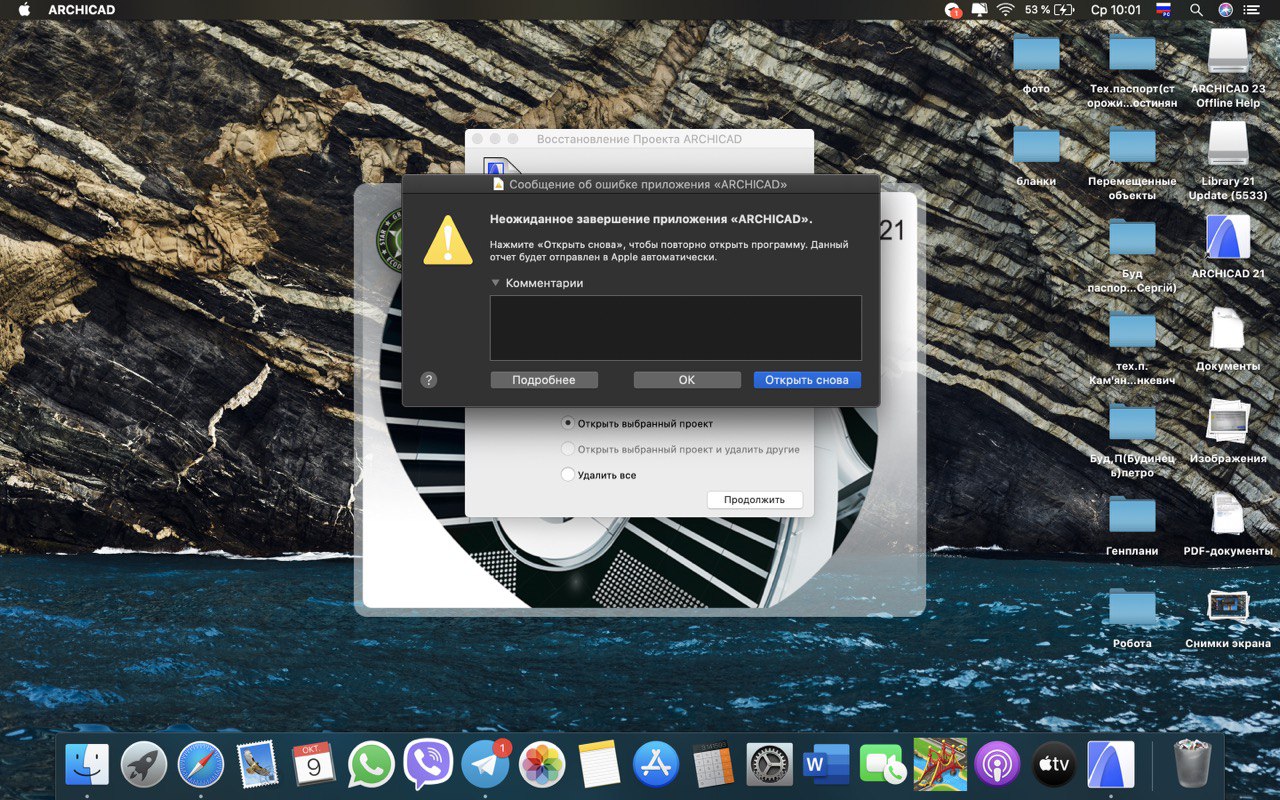Collapse the "Комментарии" disclosure triangle
The width and height of the screenshot is (1280, 800).
[x=495, y=283]
